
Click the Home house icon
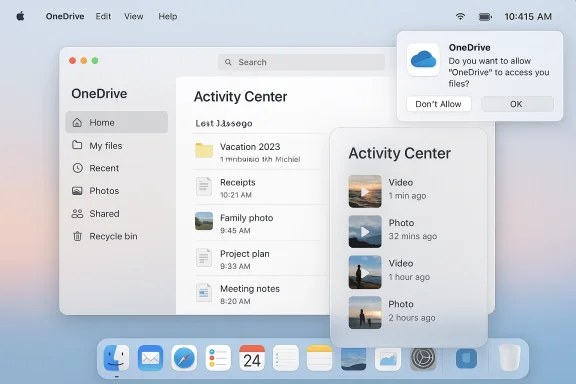[77, 122]
